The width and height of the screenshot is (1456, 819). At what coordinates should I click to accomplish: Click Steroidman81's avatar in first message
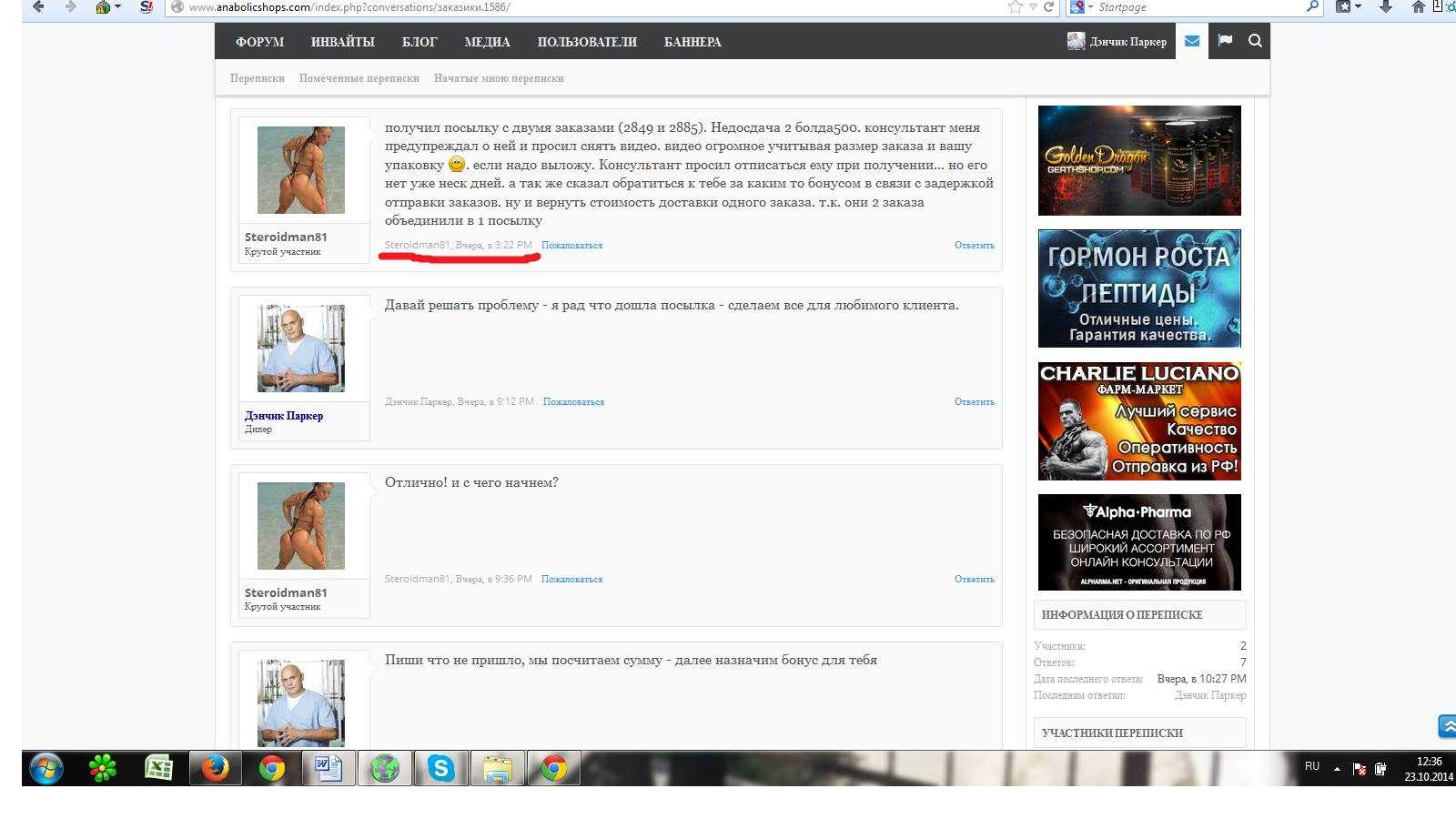click(x=301, y=170)
